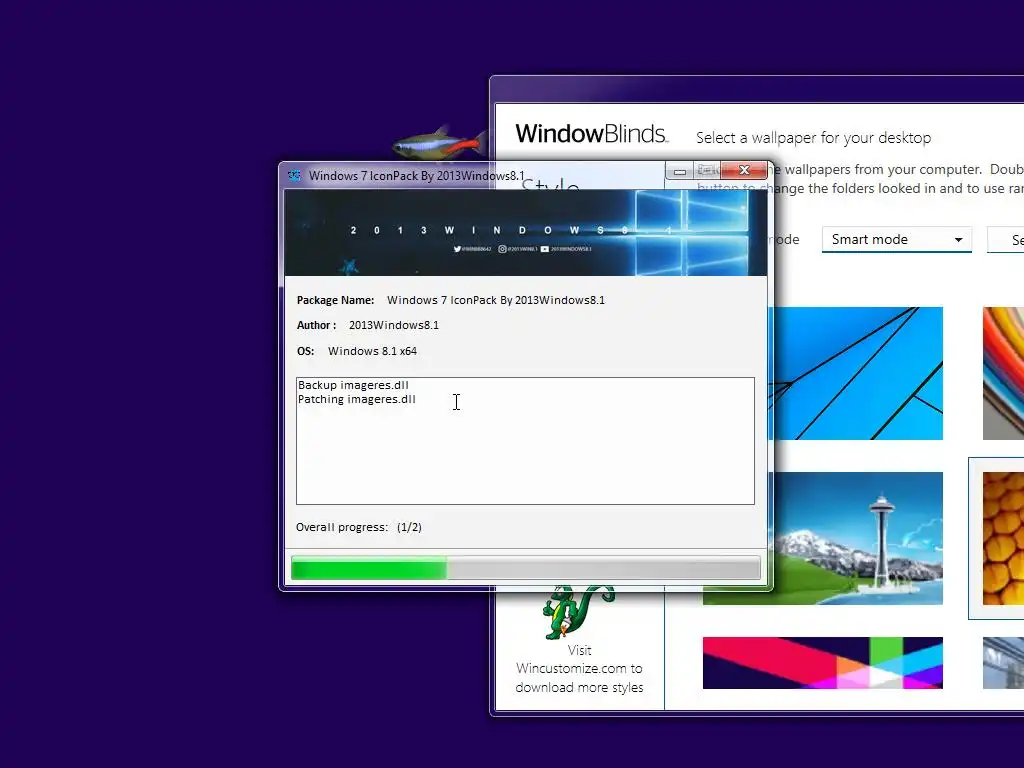Click the green dragon mascot in WindowBlinds

[577, 614]
